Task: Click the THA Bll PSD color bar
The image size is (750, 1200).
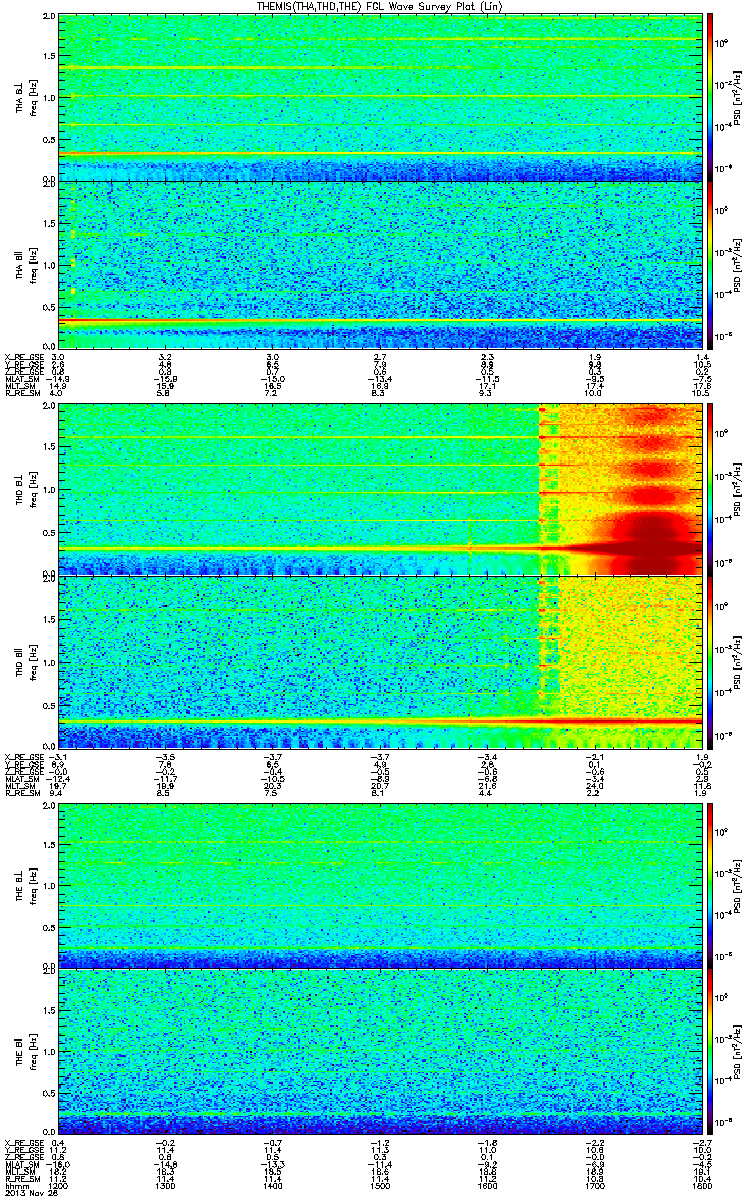Action: point(711,264)
